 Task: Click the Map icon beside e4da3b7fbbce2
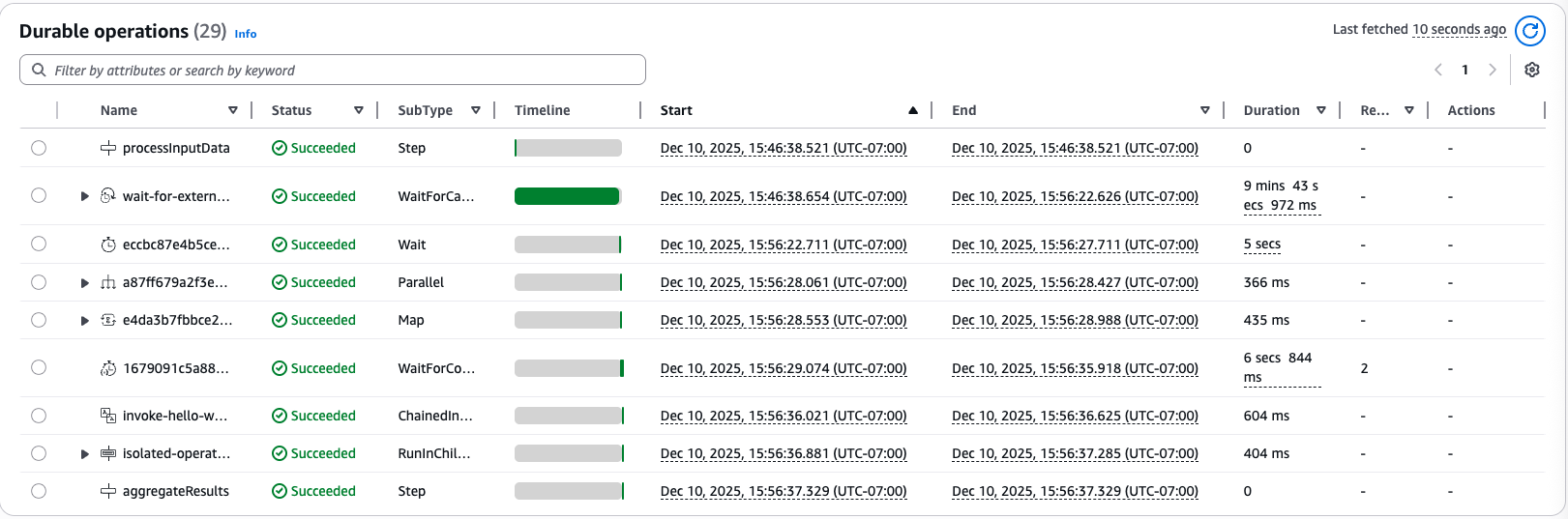pos(108,320)
